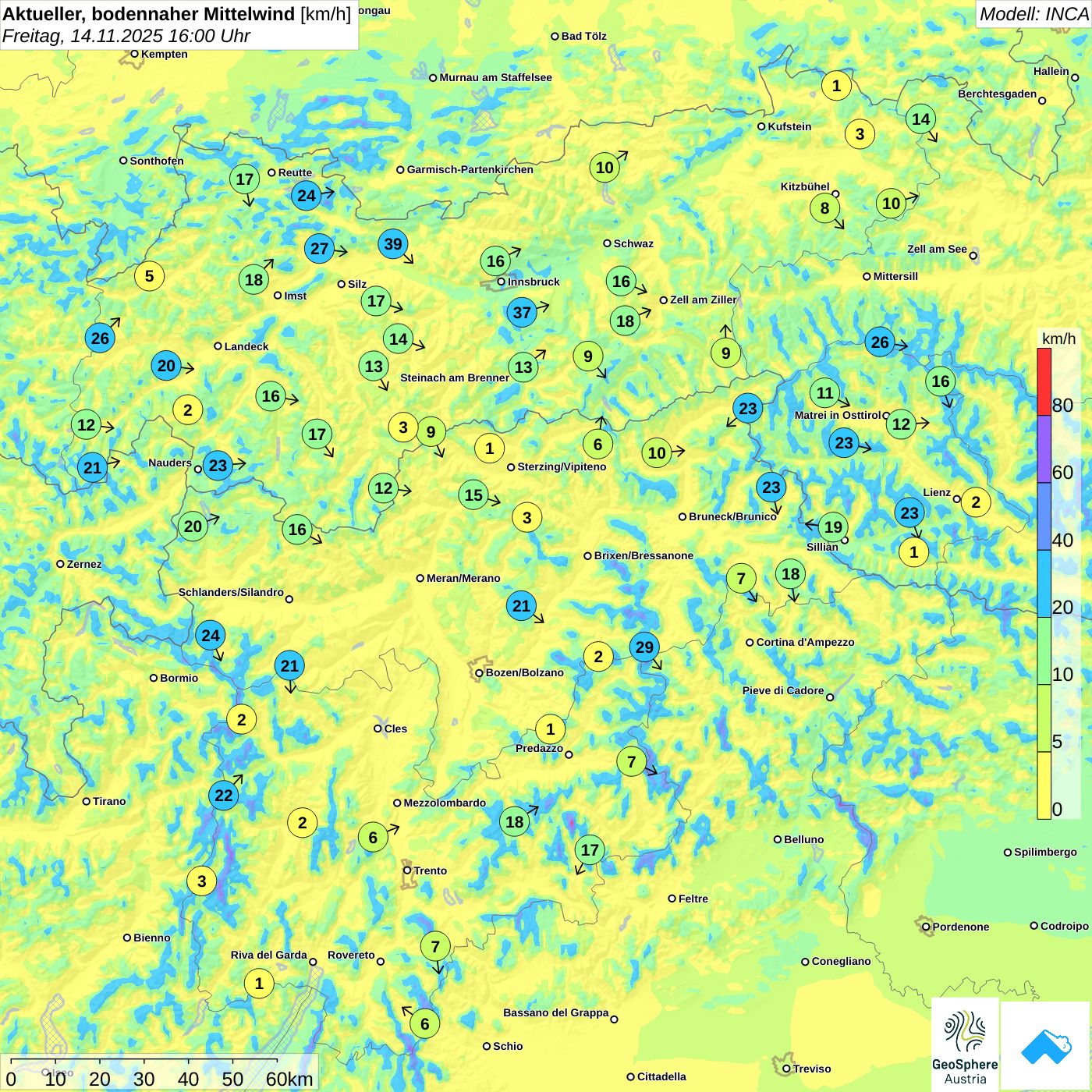1092x1092 pixels.
Task: Select the 11 km/h wind marker
Action: (825, 392)
